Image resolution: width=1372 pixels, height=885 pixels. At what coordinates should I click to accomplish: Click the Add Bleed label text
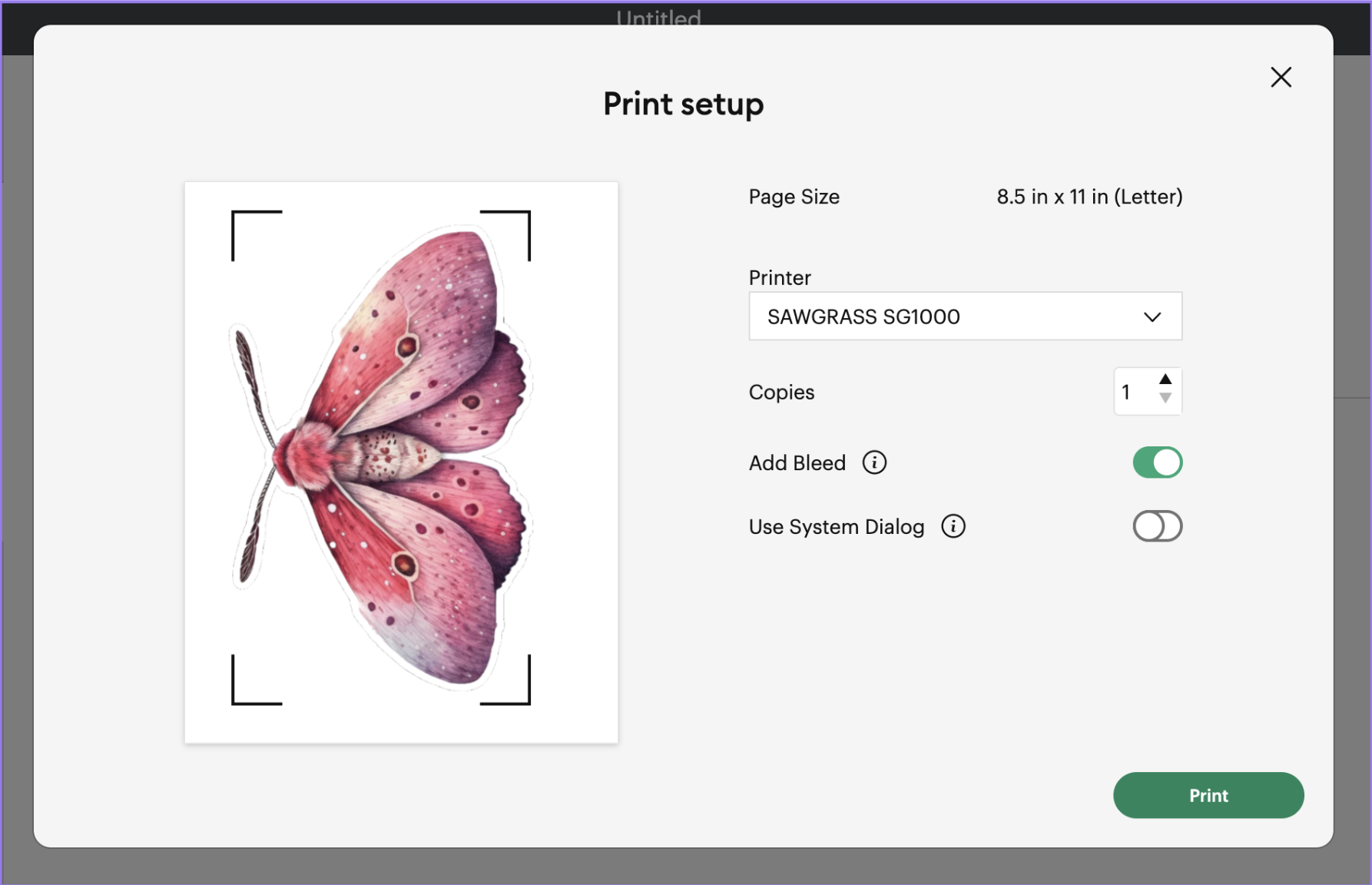pos(797,462)
